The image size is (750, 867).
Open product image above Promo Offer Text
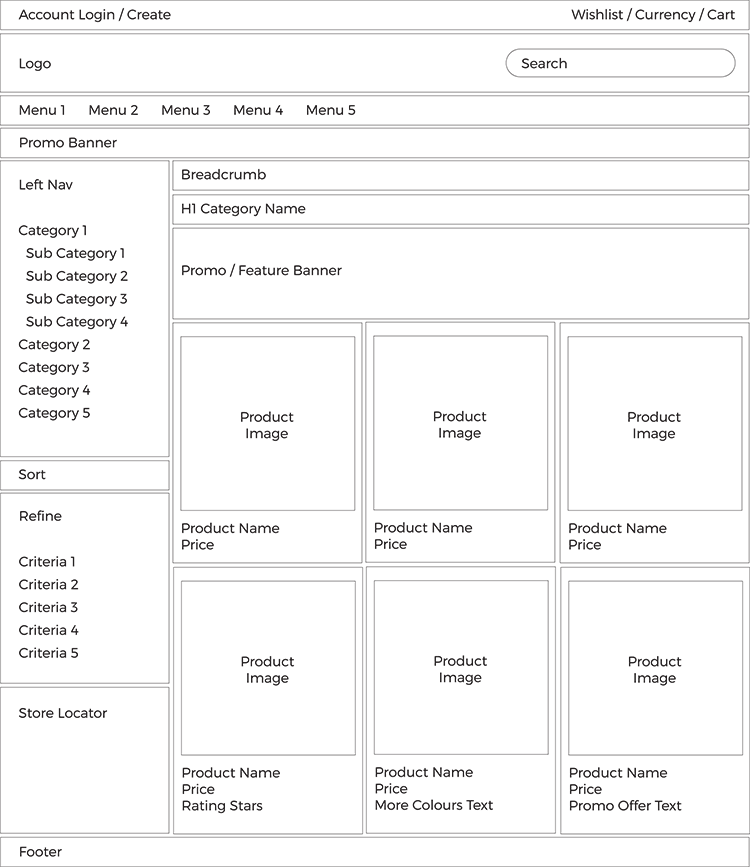click(x=655, y=668)
